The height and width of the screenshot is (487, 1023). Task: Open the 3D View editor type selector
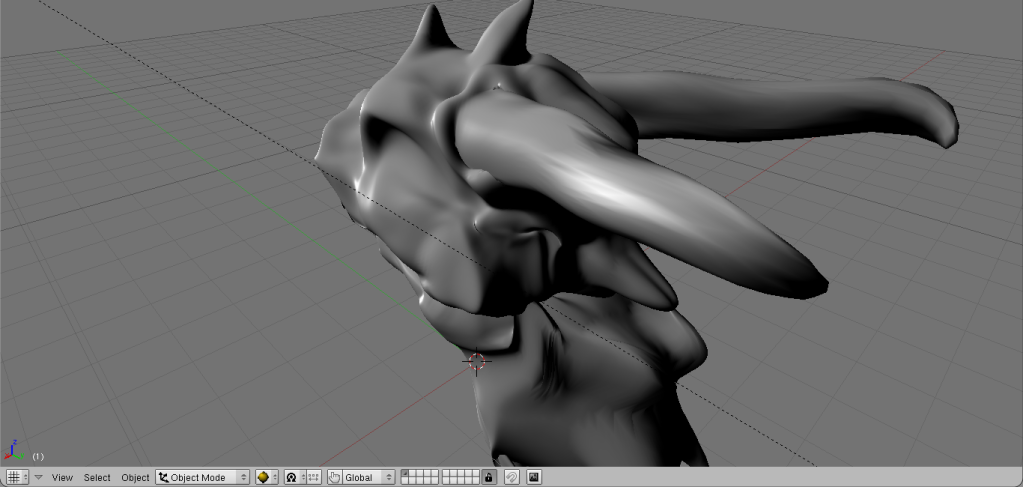17,478
